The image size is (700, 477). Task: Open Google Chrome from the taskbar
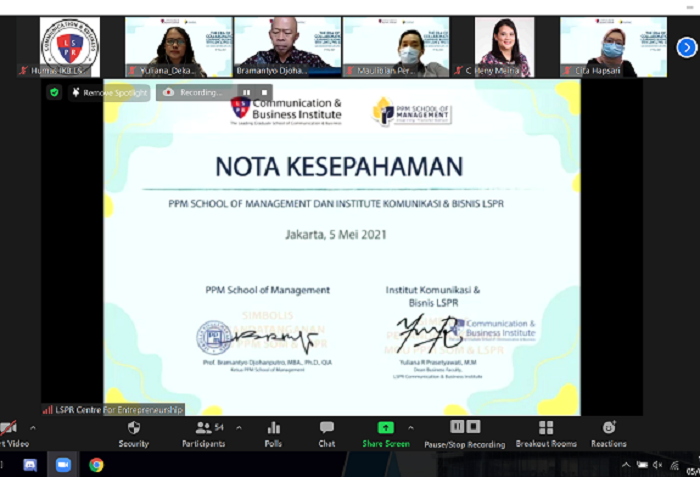coord(96,465)
